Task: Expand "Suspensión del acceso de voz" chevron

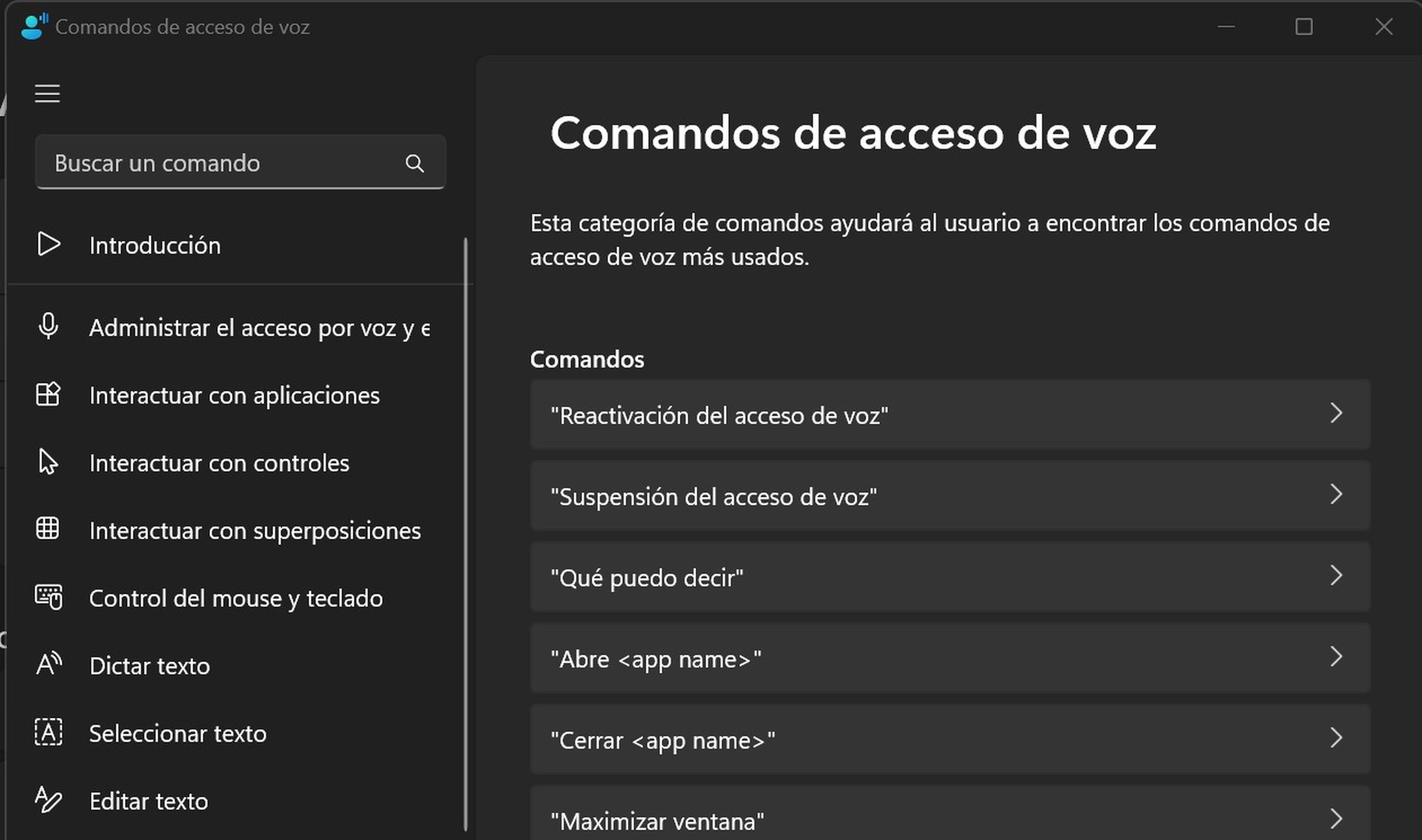Action: coord(1336,494)
